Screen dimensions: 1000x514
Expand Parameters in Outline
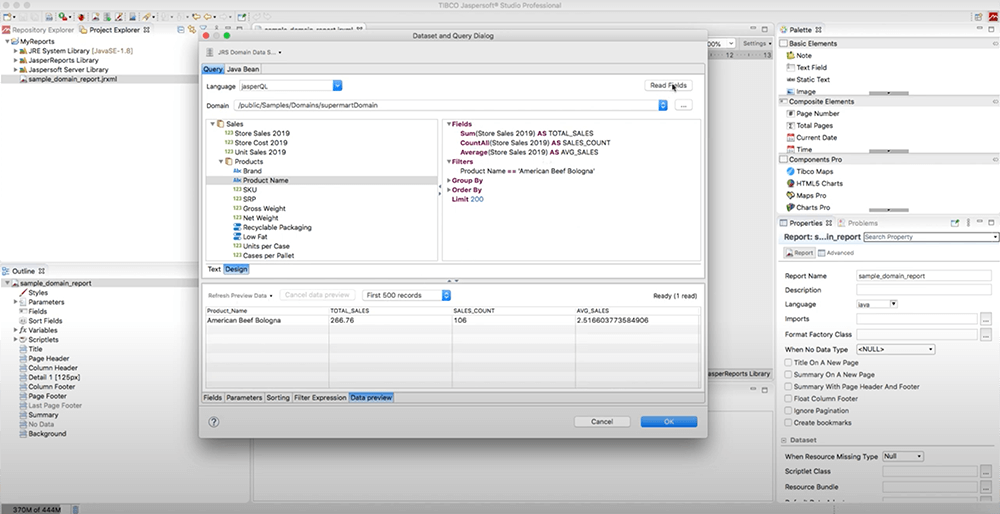(15, 302)
